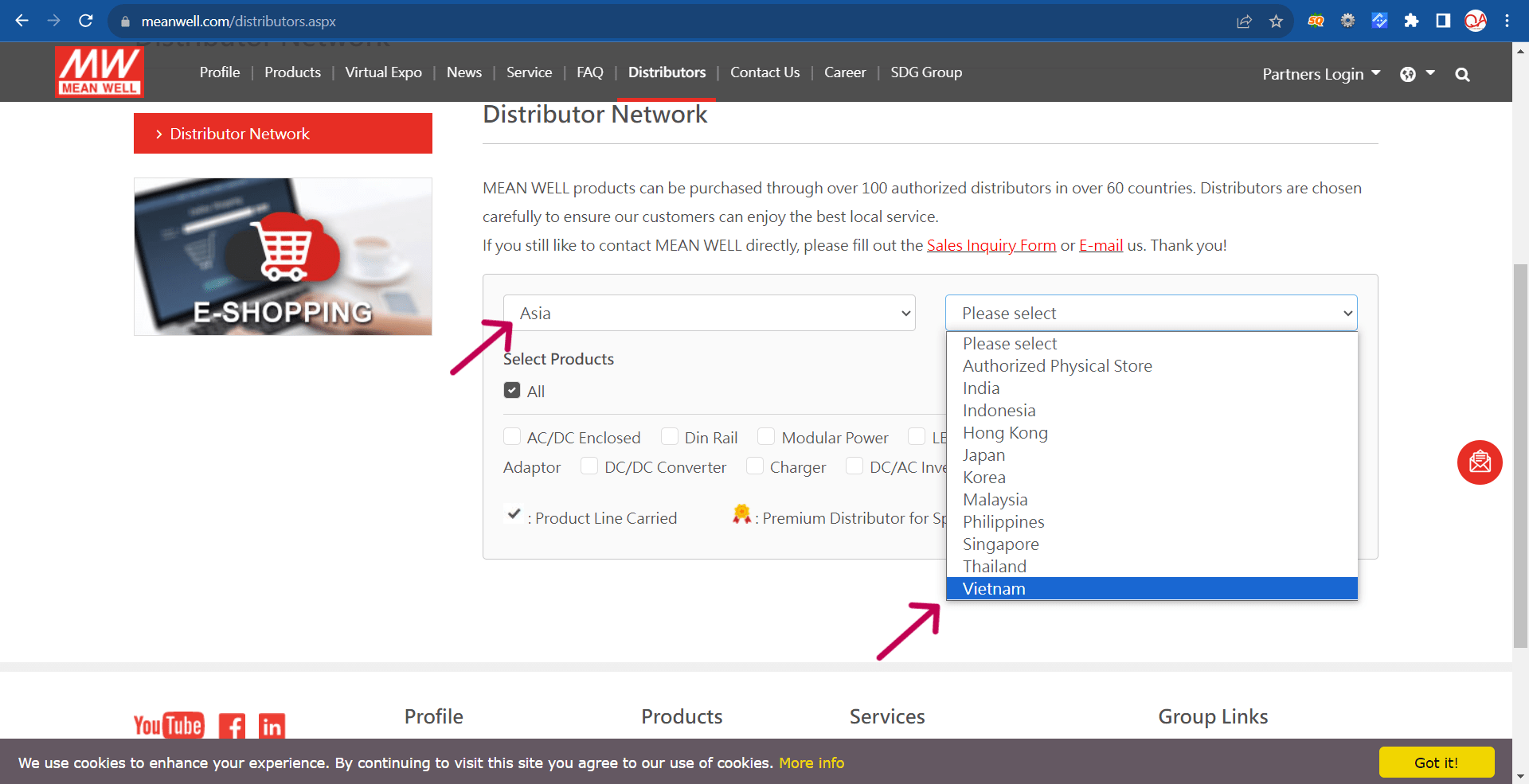
Task: Click the page vertical scrollbar thumb
Action: pos(1520,455)
